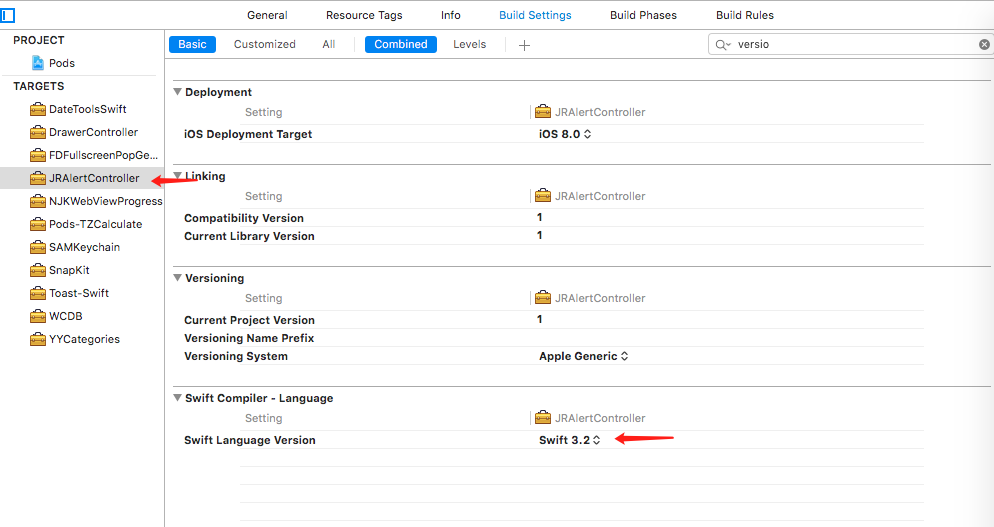
Task: Show Customized build settings
Action: pyautogui.click(x=264, y=44)
